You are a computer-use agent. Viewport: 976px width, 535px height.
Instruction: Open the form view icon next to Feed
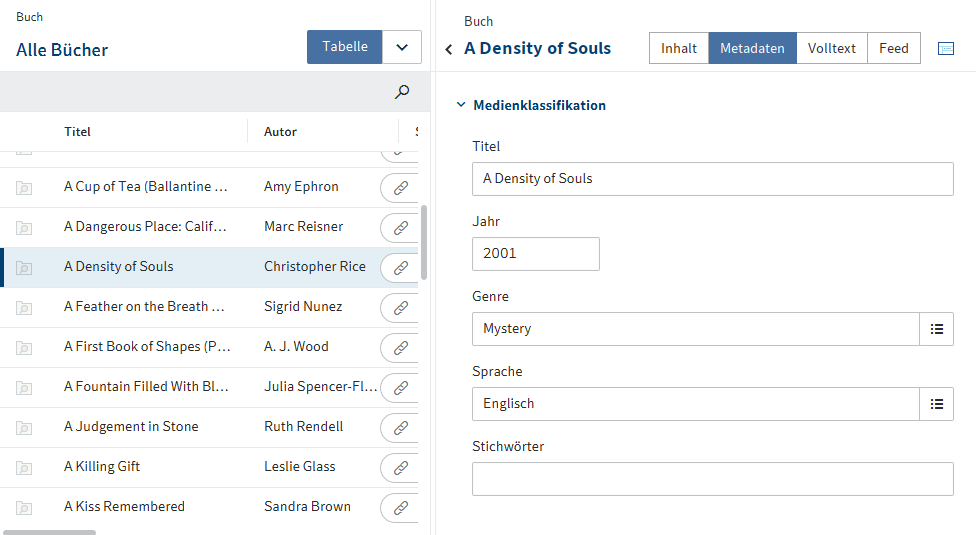pyautogui.click(x=946, y=49)
